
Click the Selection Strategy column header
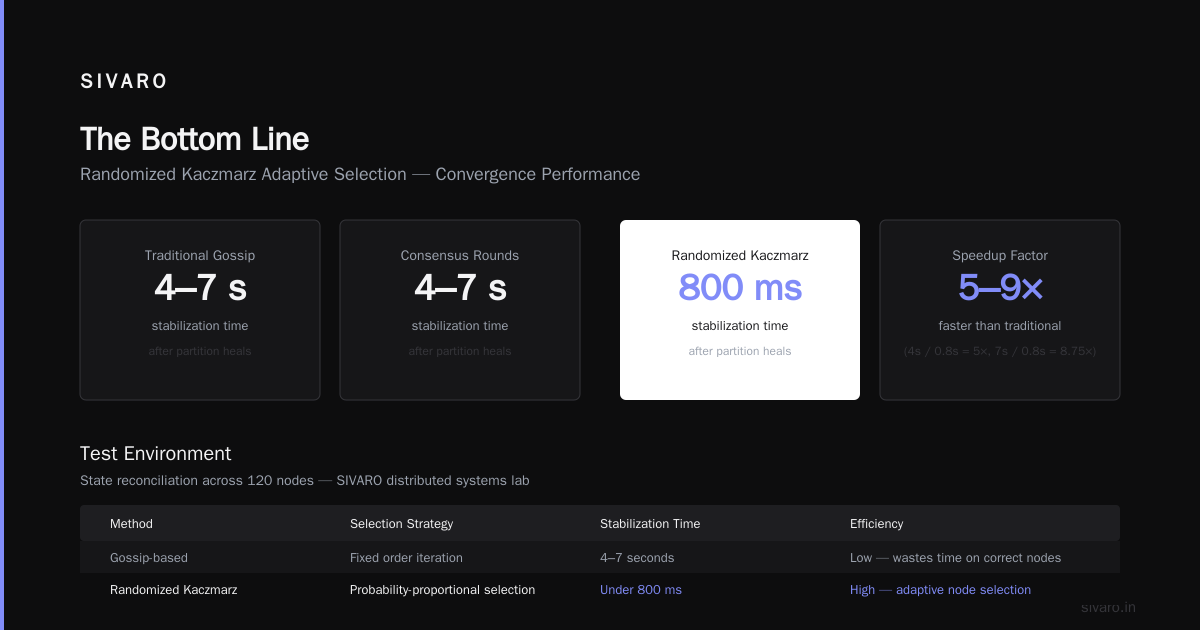401,524
